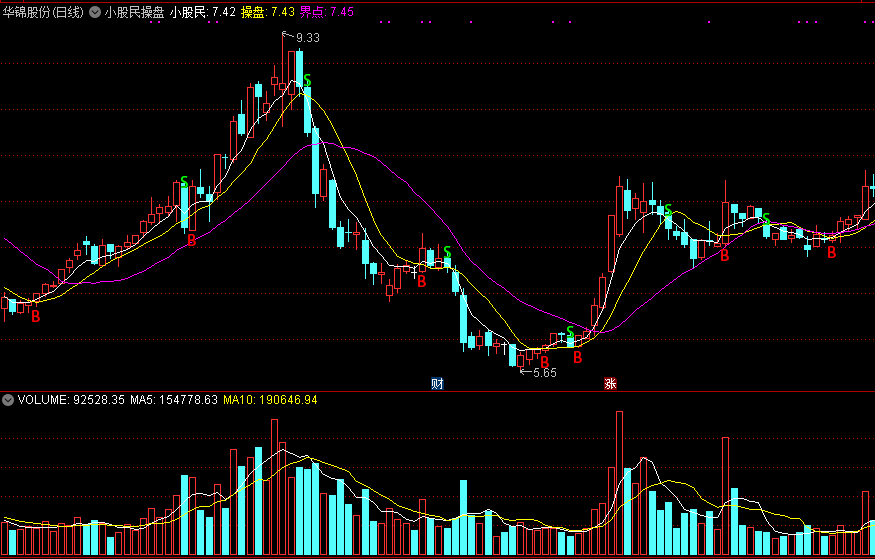
Task: Click the 小股民操盘 indicator name
Action: [134, 12]
